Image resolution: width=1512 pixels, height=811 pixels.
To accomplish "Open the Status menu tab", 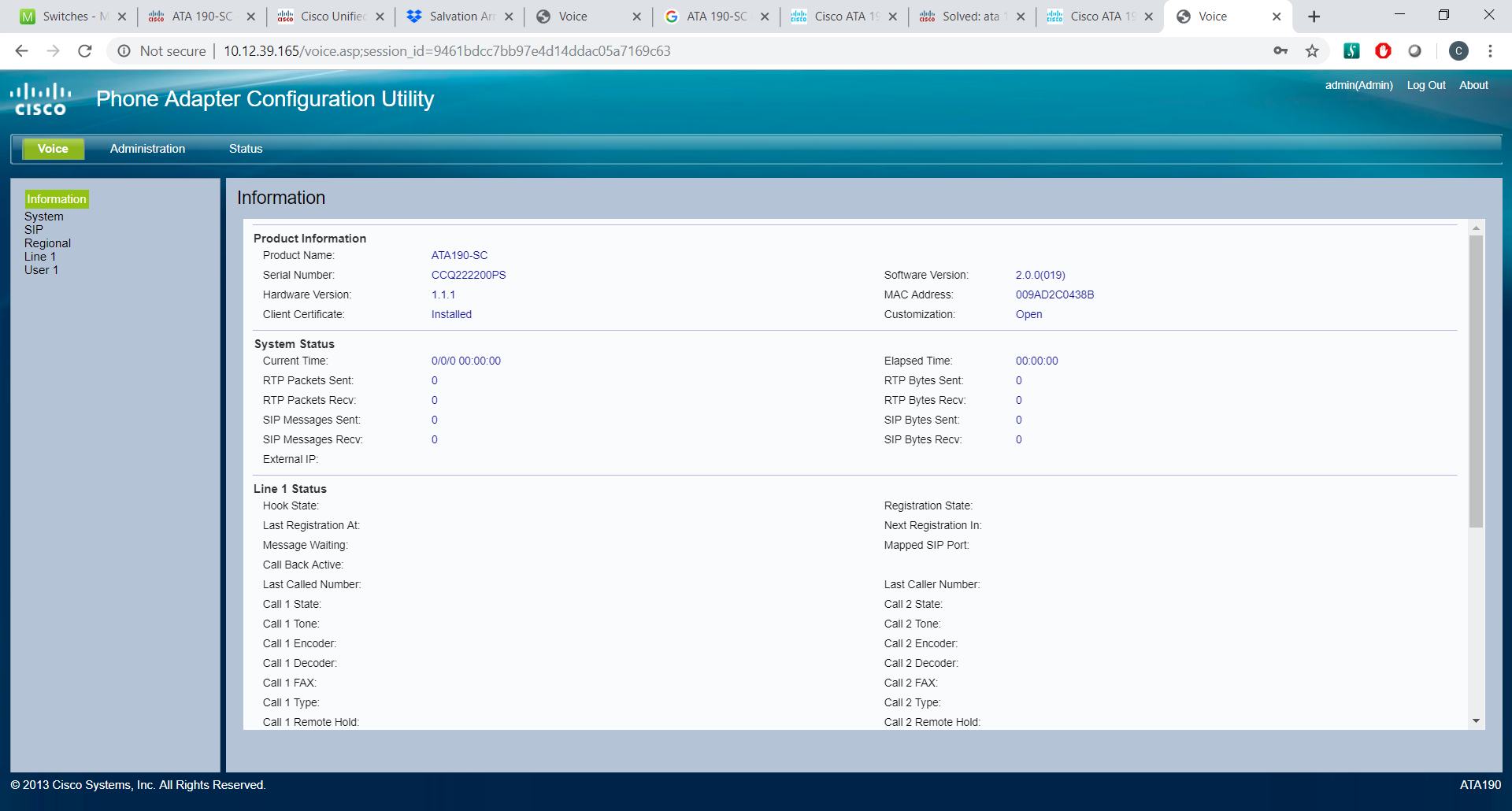I will (x=246, y=149).
